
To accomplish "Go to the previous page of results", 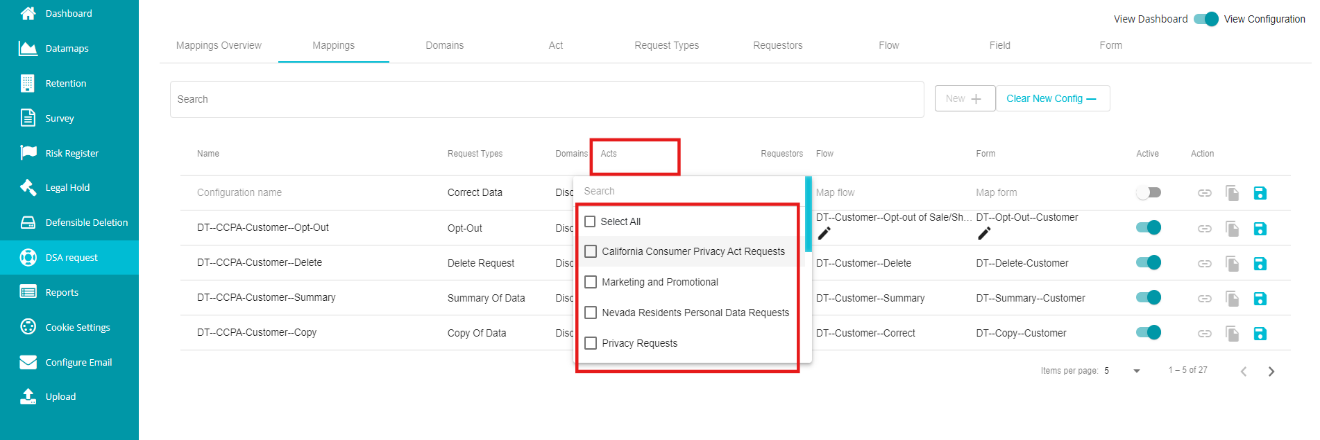I will tap(1244, 371).
